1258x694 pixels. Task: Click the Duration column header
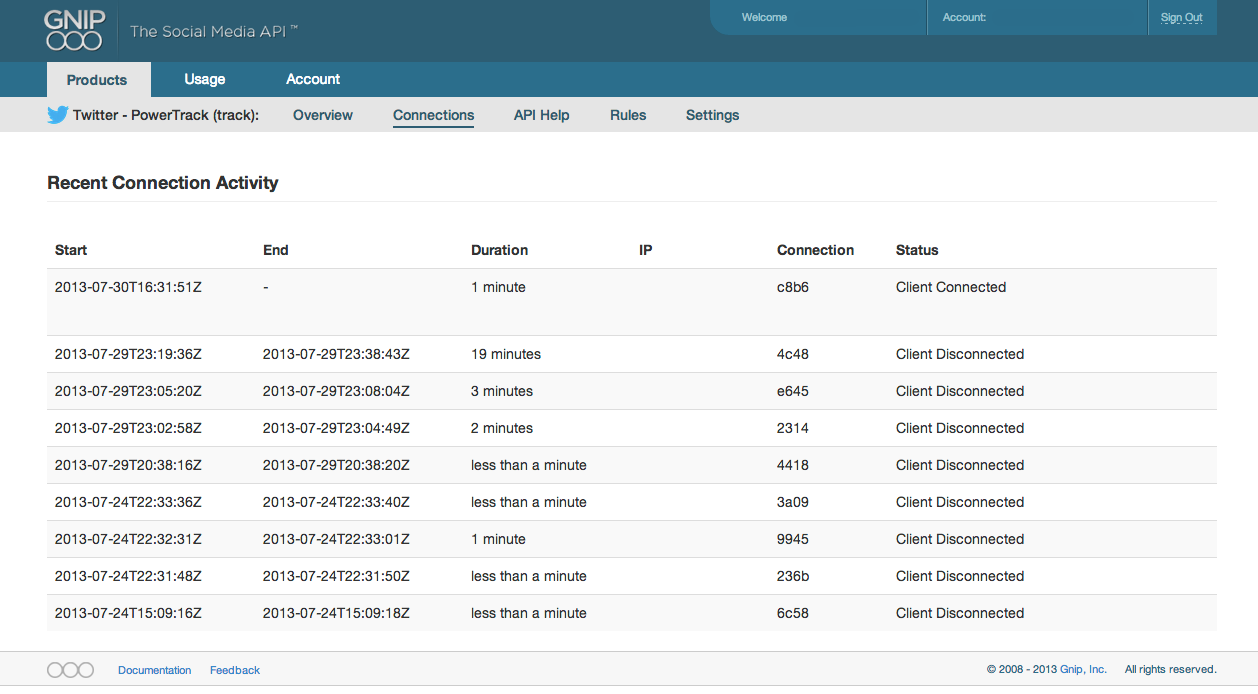[x=499, y=250]
